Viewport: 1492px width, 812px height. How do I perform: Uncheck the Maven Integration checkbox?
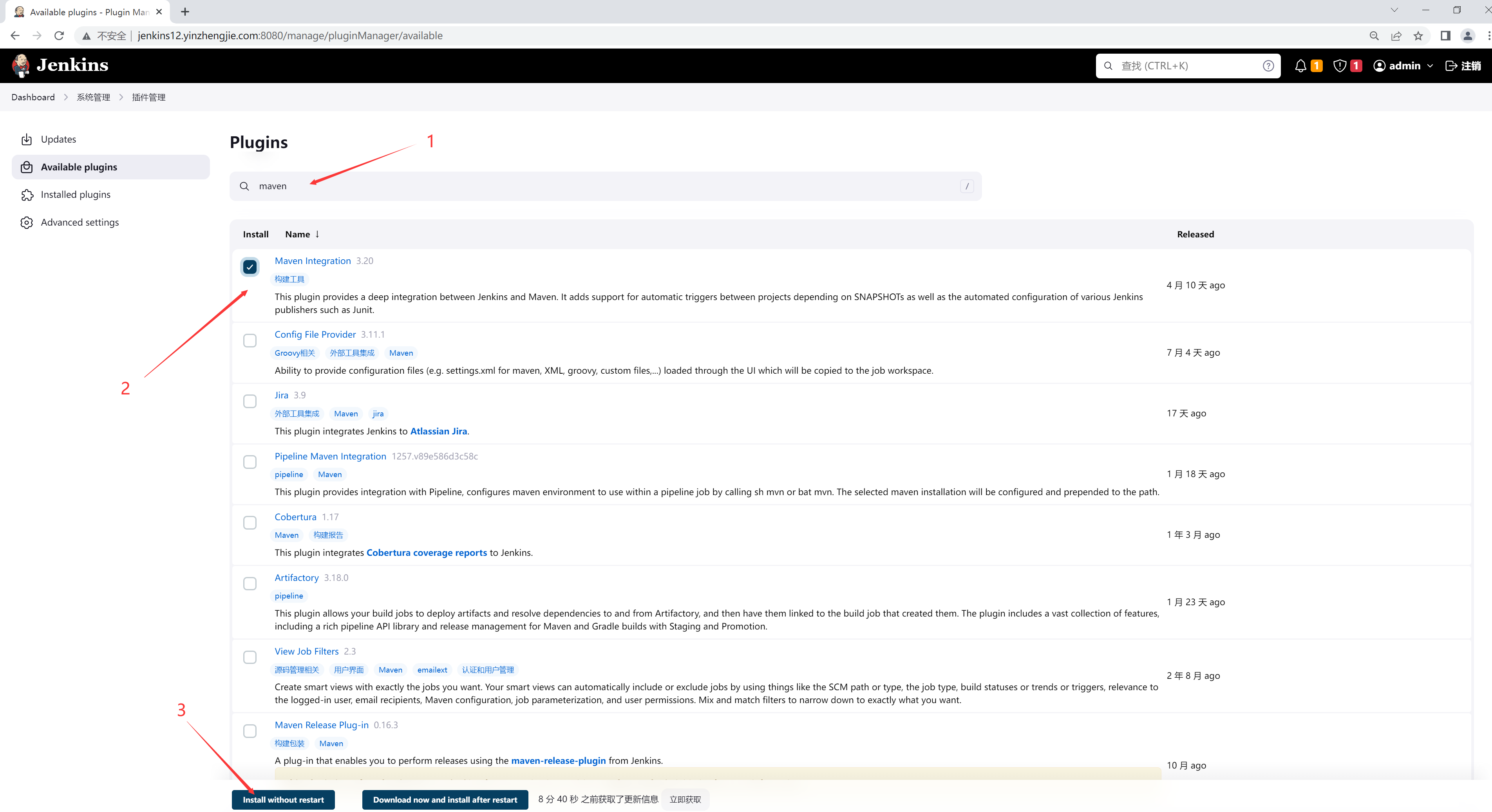[250, 267]
